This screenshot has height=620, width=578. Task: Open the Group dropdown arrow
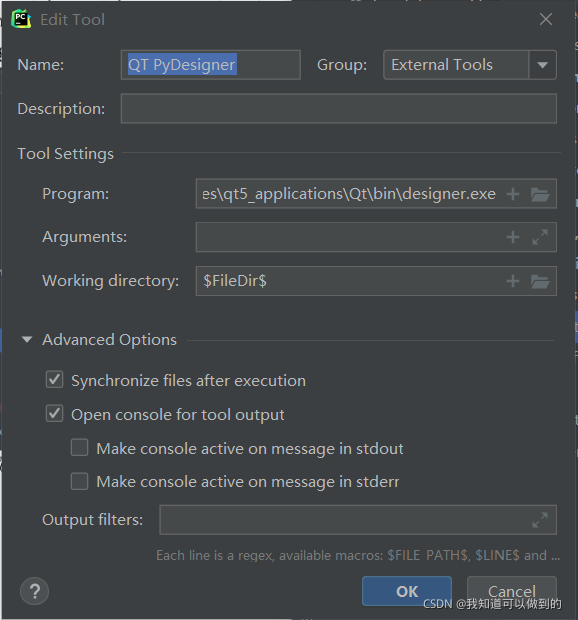pyautogui.click(x=542, y=65)
